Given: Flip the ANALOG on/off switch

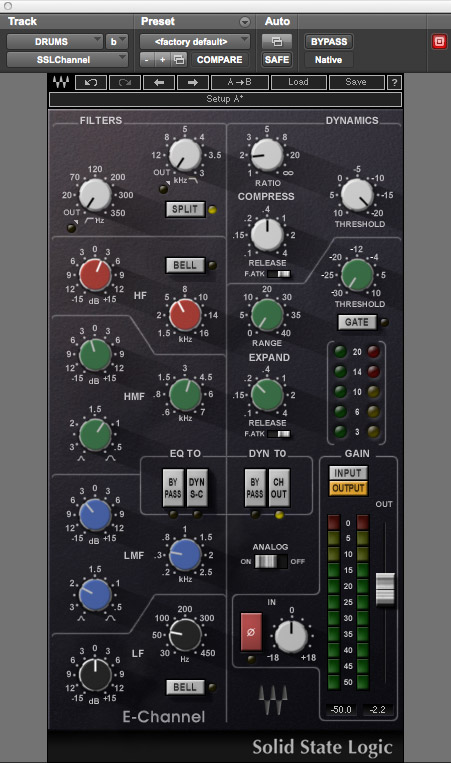Looking at the screenshot, I should [x=271, y=561].
